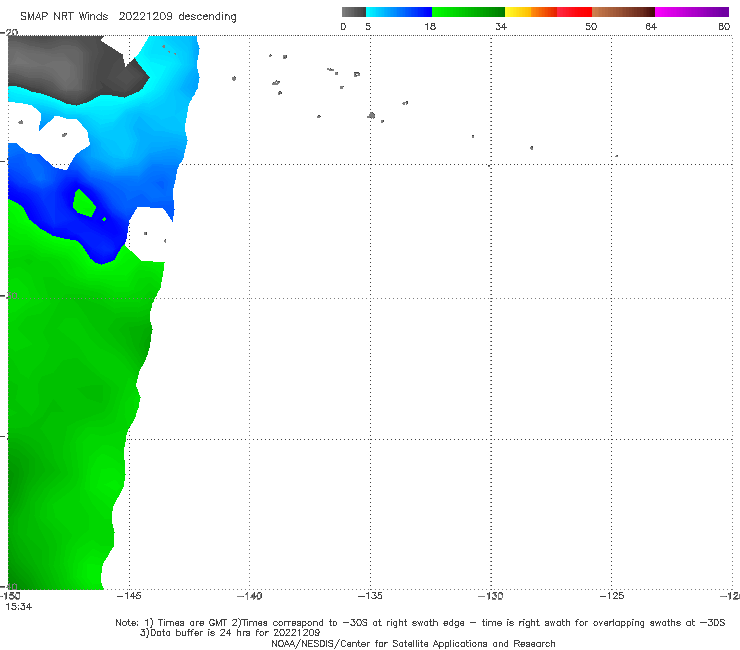Click the magenta-purple 64-80 color bar segment
Viewport: 740px width, 650px height.
(x=692, y=12)
